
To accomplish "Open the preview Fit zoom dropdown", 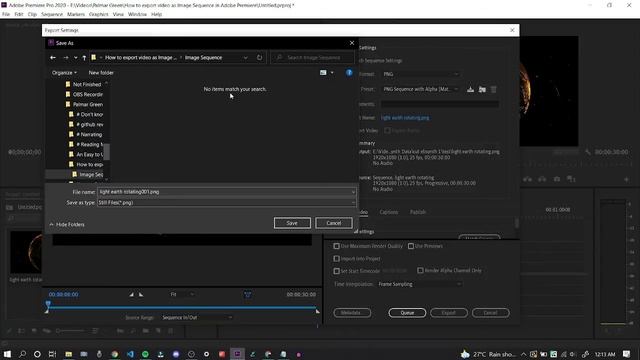I will (x=182, y=294).
